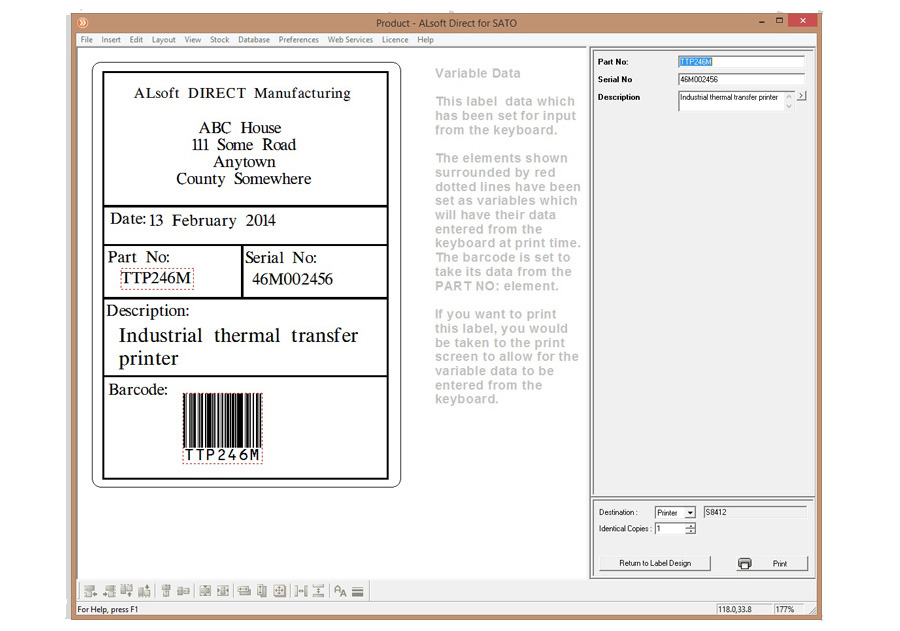Click the ALsoft app icon in title bar
Screen dimensions: 900x631
[83, 22]
